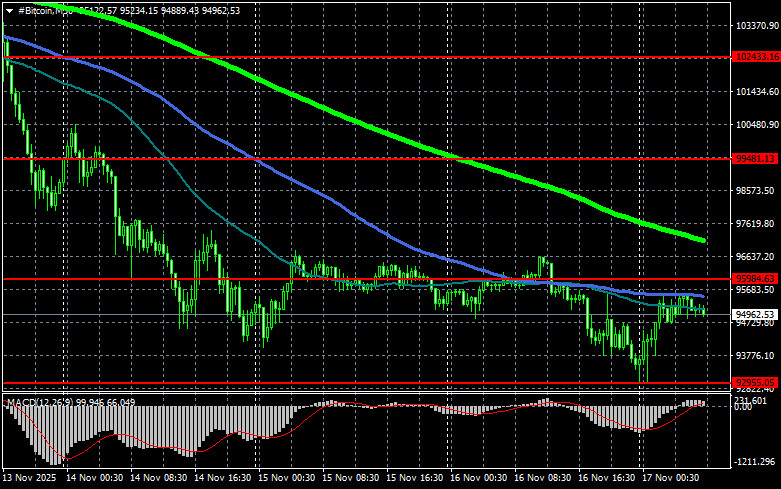Click the red 95984.63 price level tag

[755, 278]
